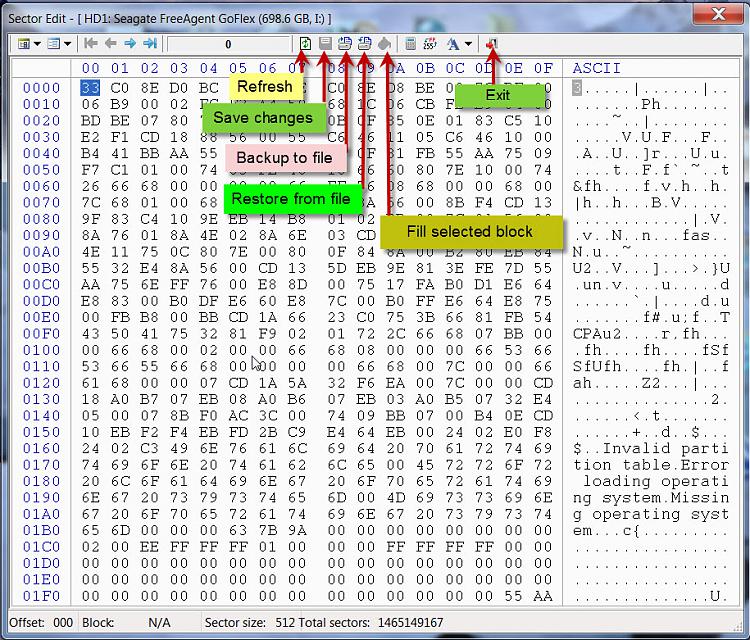Click 'Total sectors: 1465149167' status text
Image resolution: width=750 pixels, height=640 pixels.
tap(371, 622)
